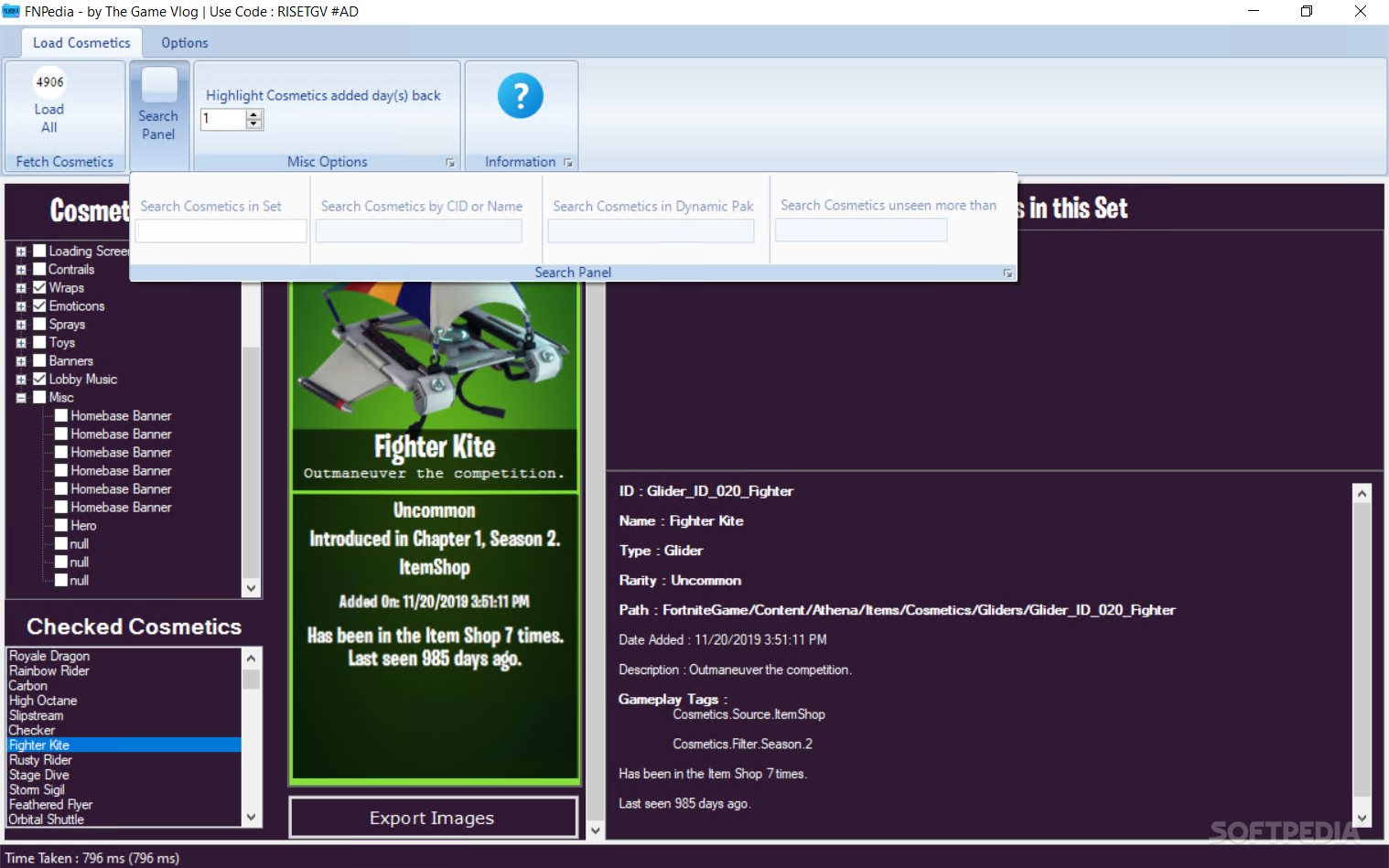1389x868 pixels.
Task: Click the FNPedia app icon in title bar
Action: [11, 11]
